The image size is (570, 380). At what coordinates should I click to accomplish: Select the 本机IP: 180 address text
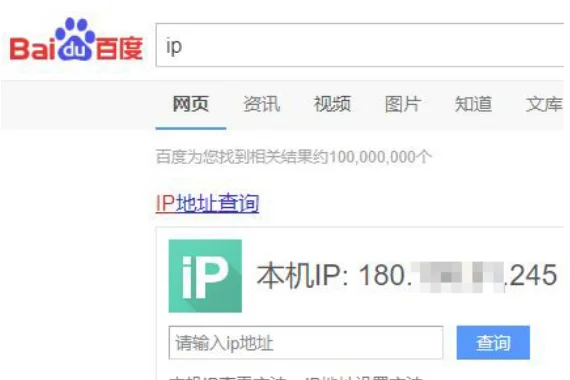click(407, 275)
